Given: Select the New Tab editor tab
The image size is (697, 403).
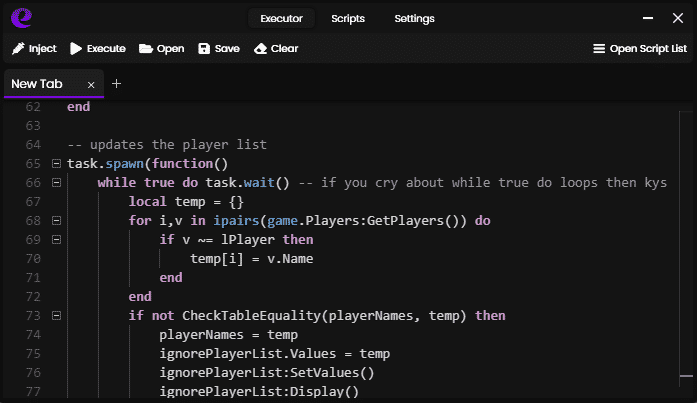Looking at the screenshot, I should (54, 84).
